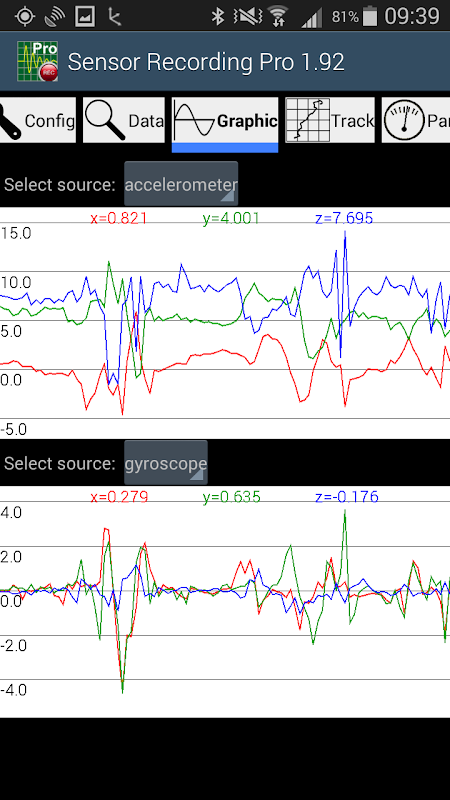Image resolution: width=450 pixels, height=800 pixels.
Task: Select the Data magnifying glass icon
Action: click(106, 120)
